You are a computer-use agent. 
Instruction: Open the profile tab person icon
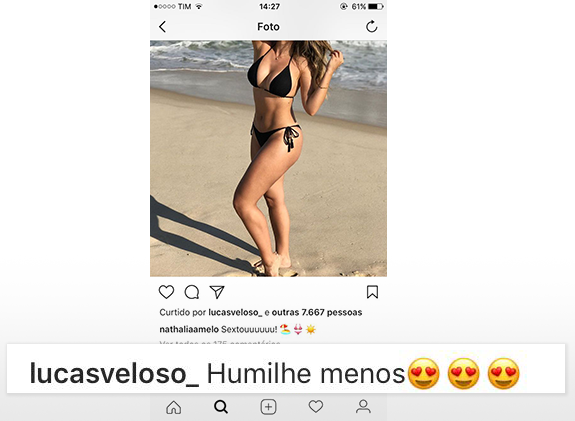tap(363, 406)
